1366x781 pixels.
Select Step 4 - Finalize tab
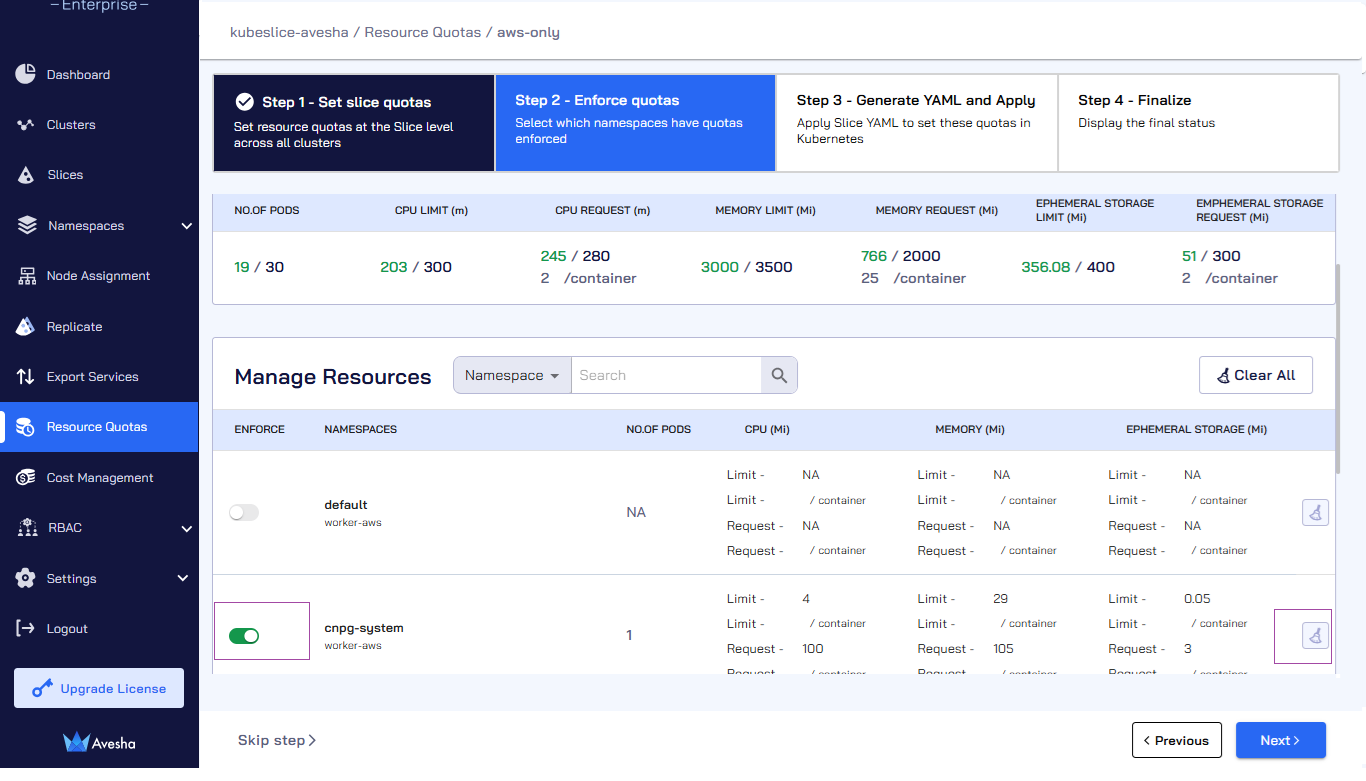(x=1198, y=122)
